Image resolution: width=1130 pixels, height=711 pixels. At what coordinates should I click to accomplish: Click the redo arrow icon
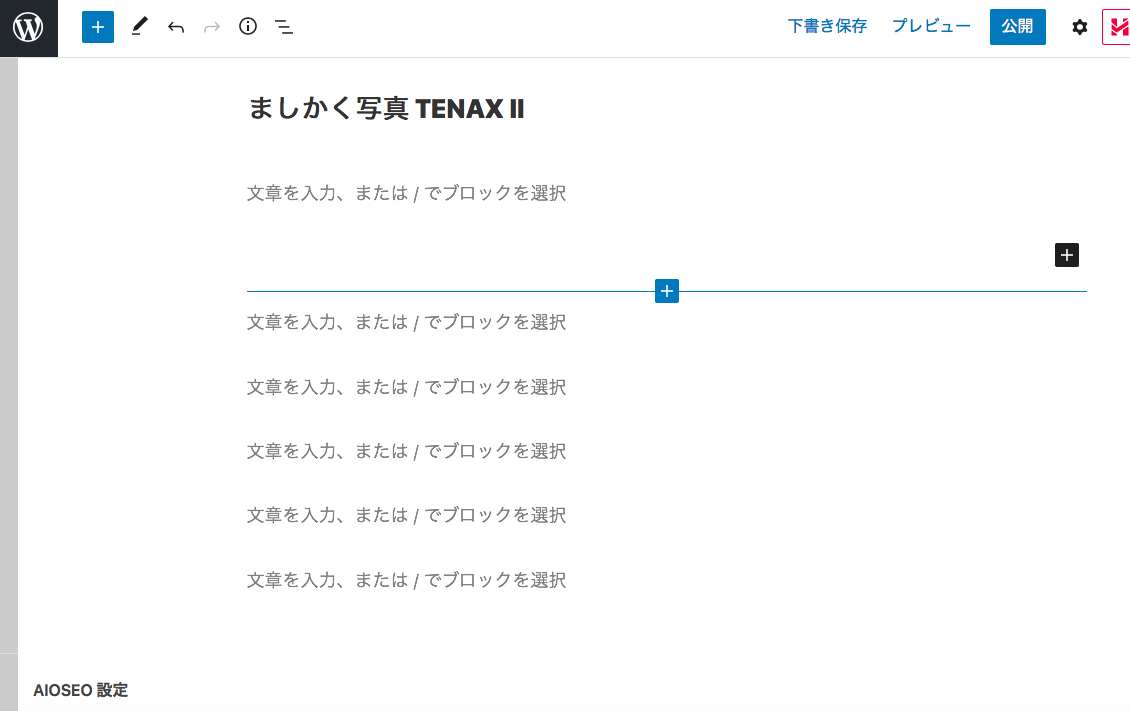[x=212, y=27]
